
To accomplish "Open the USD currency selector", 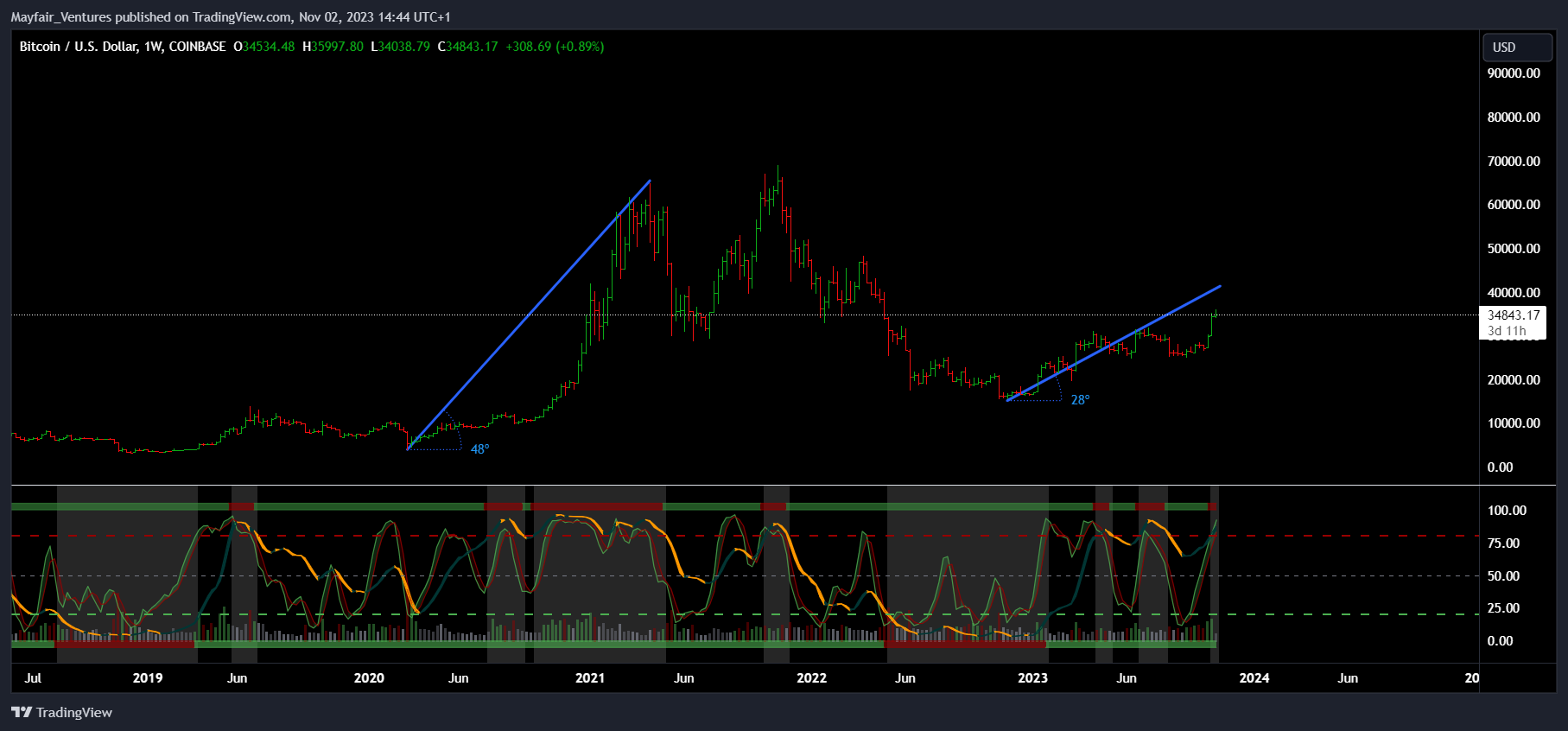I will coord(1517,48).
